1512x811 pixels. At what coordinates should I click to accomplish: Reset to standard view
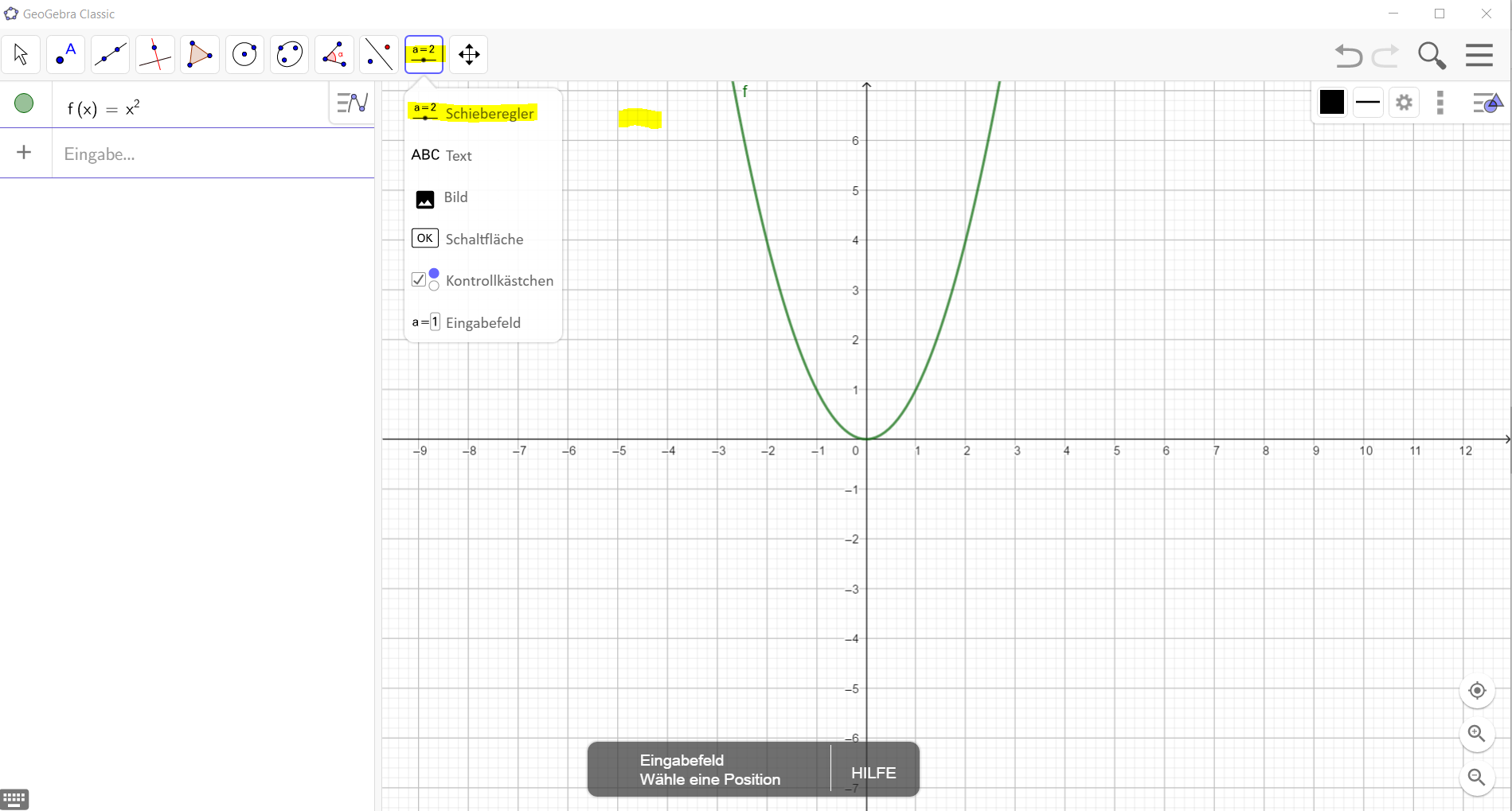pos(1477,691)
